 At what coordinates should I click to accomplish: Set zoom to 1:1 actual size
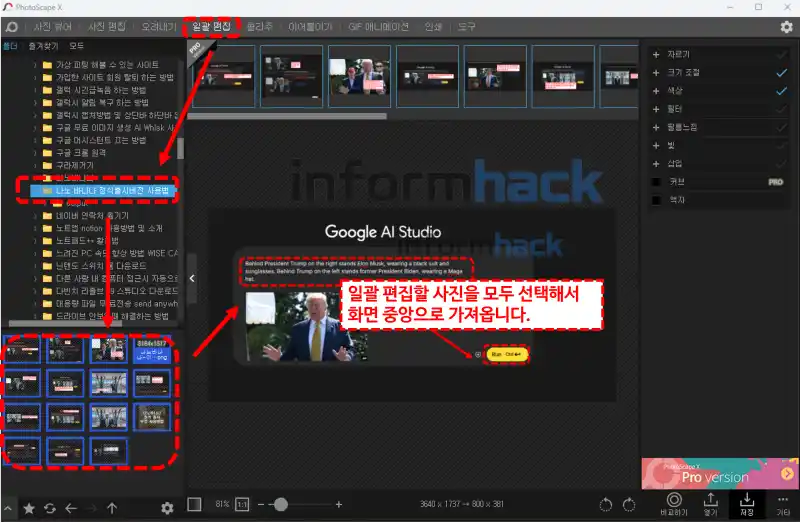click(x=242, y=505)
